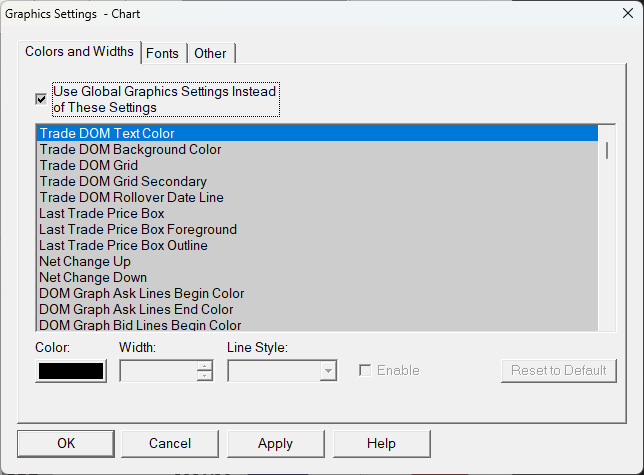This screenshot has height=475, width=644.
Task: Open the black Color swatch picker
Action: [x=70, y=370]
